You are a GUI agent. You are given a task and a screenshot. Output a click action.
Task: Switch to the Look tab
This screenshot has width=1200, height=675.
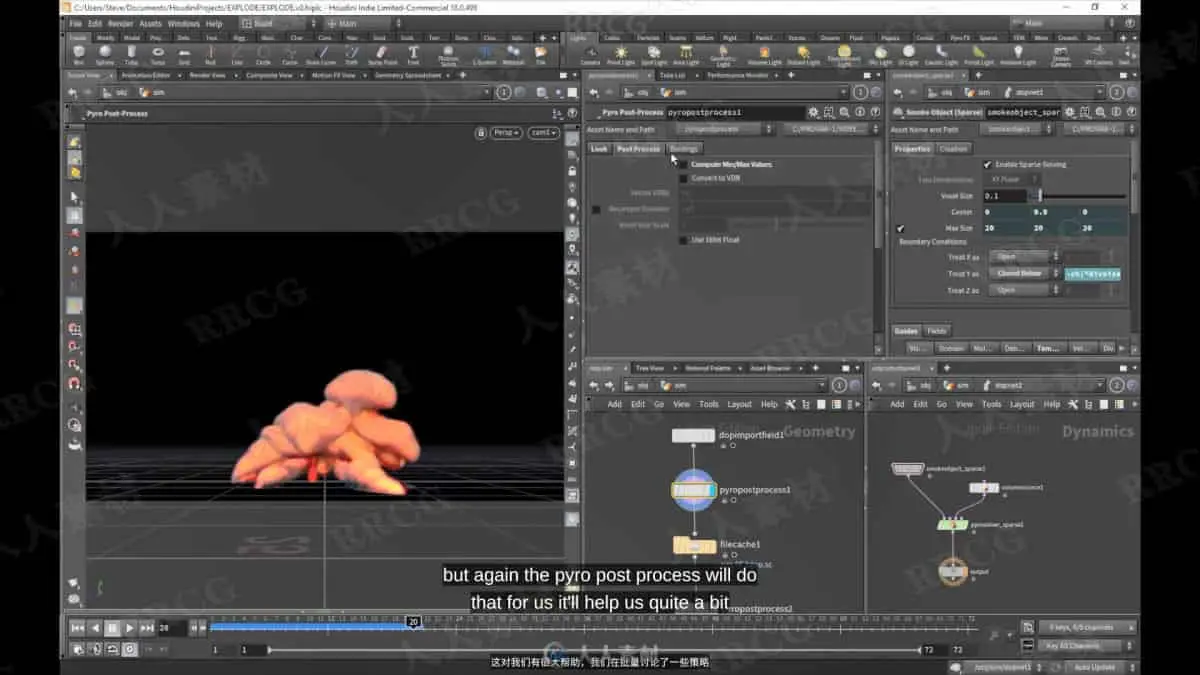(x=598, y=149)
